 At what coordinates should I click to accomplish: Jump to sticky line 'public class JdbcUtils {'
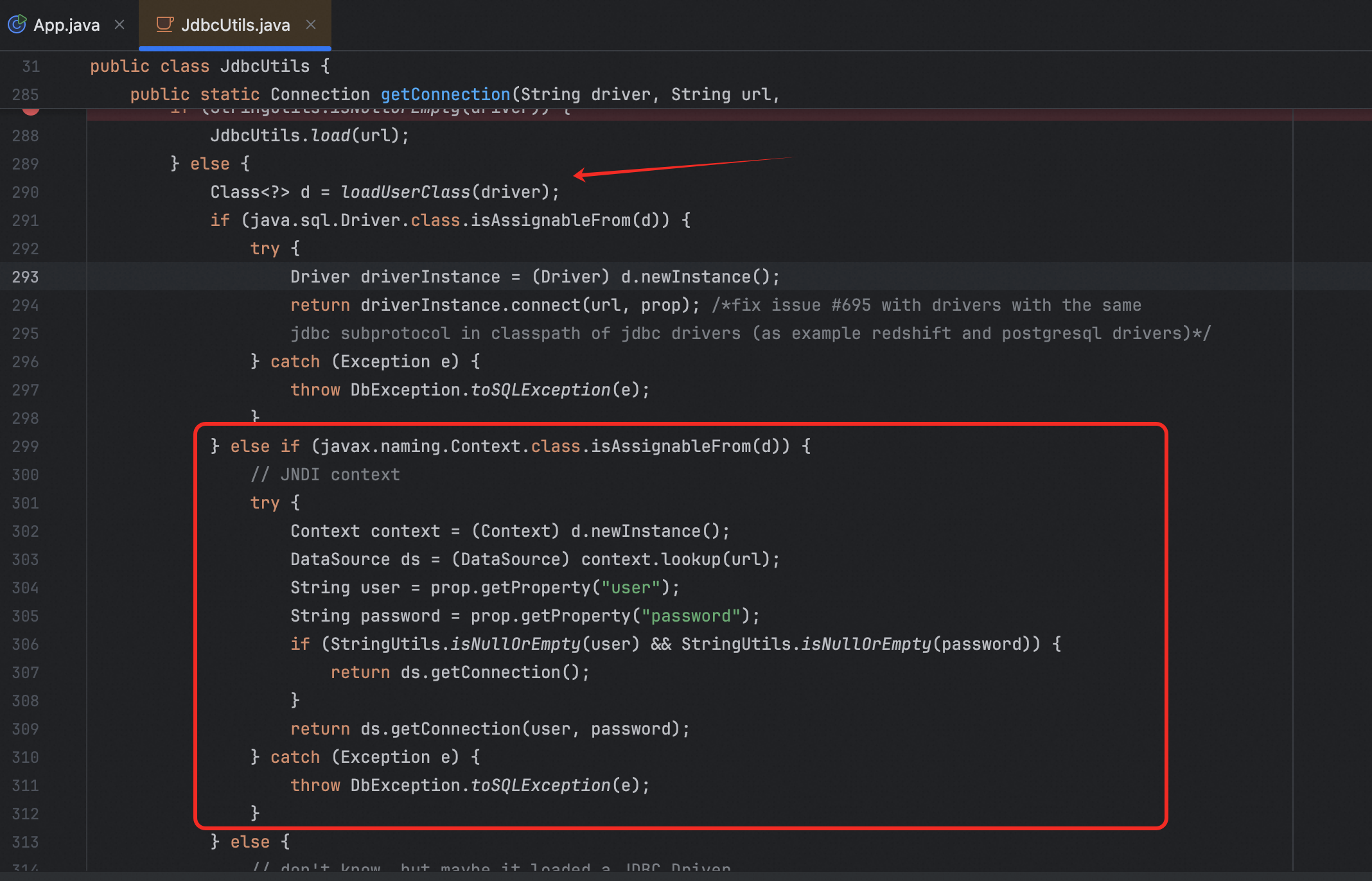pyautogui.click(x=210, y=66)
